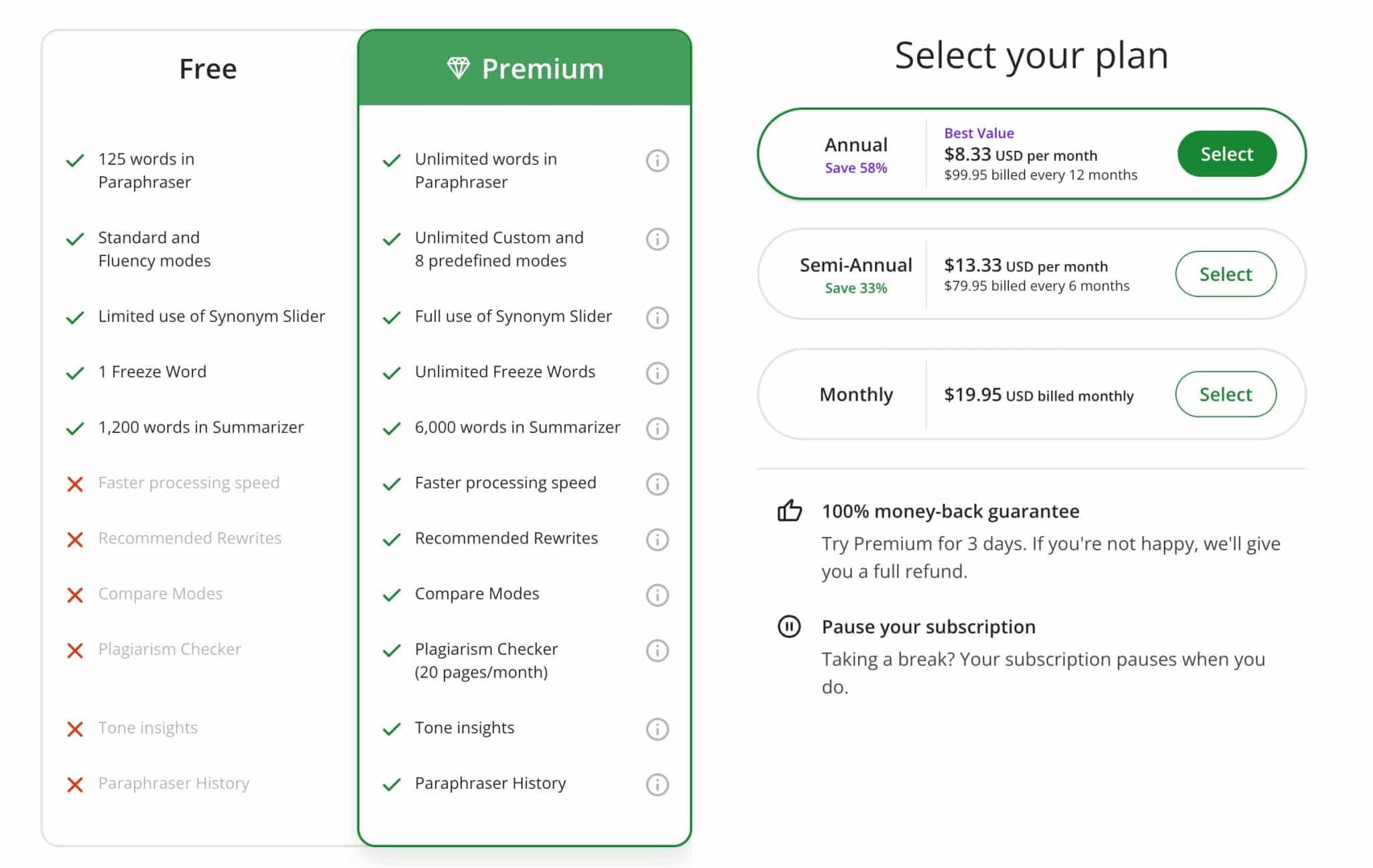Image resolution: width=1373 pixels, height=868 pixels.
Task: Click Select on the Annual plan
Action: [x=1226, y=153]
